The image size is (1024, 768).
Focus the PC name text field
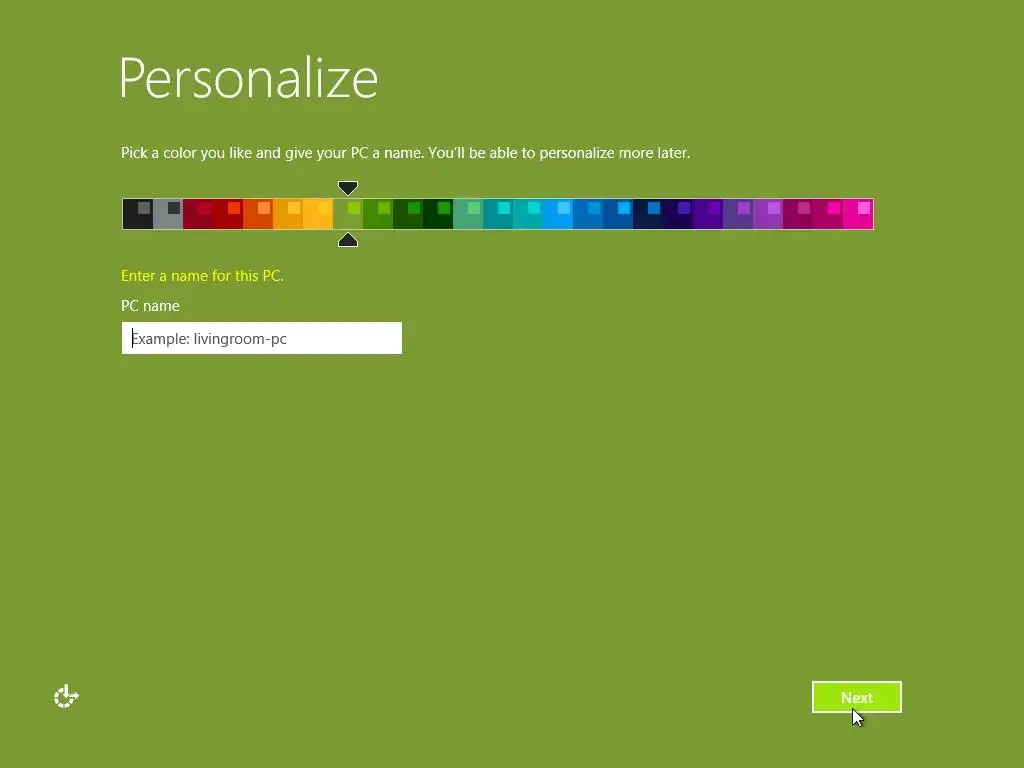[x=262, y=338]
